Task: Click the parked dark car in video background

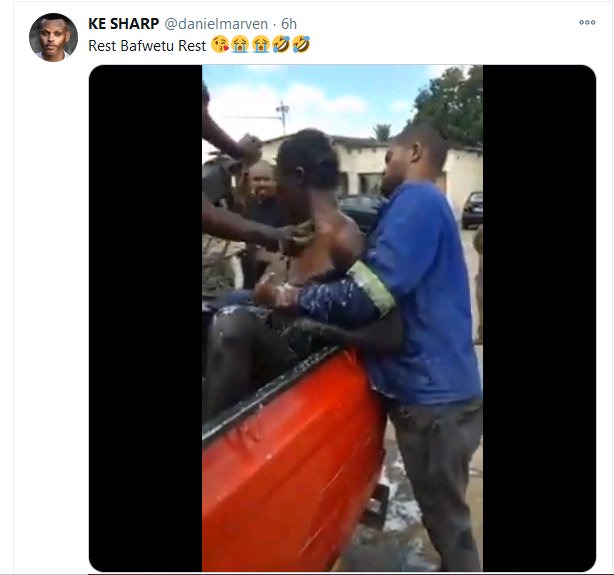Action: (x=473, y=210)
